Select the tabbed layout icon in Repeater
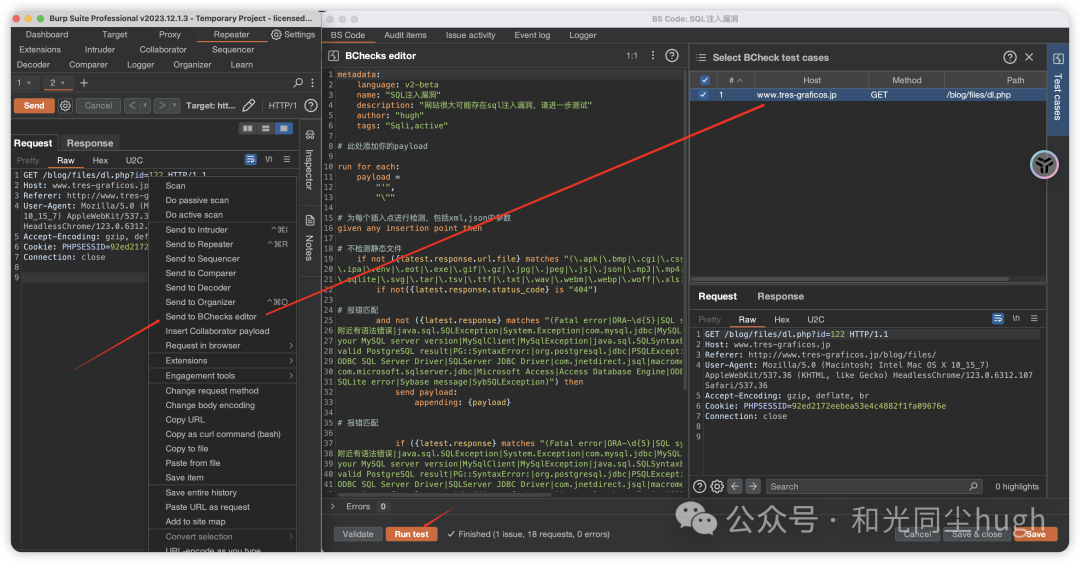Viewport: 1080px width, 563px height. (x=283, y=128)
